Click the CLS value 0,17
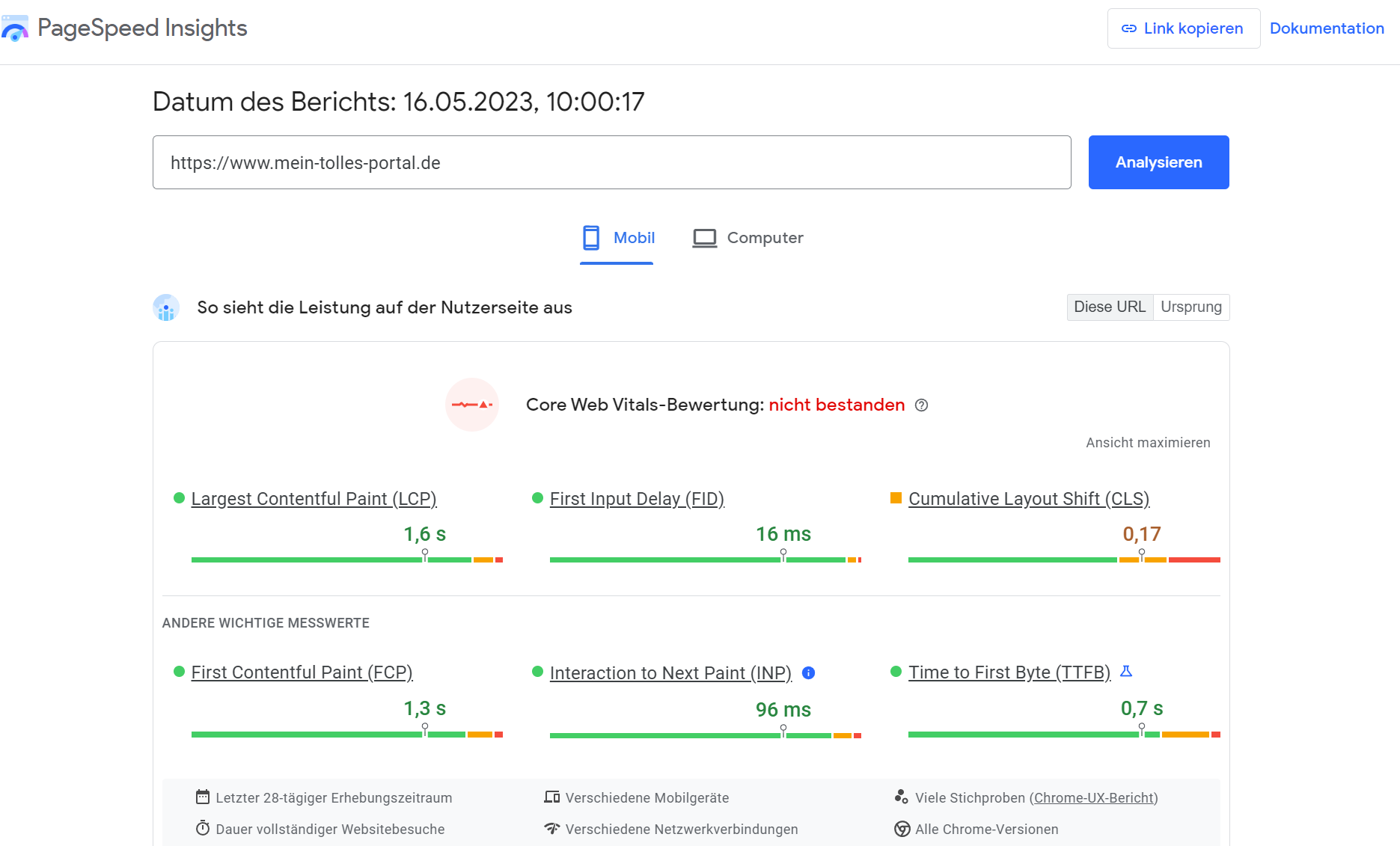This screenshot has height=846, width=1400. 1142,534
